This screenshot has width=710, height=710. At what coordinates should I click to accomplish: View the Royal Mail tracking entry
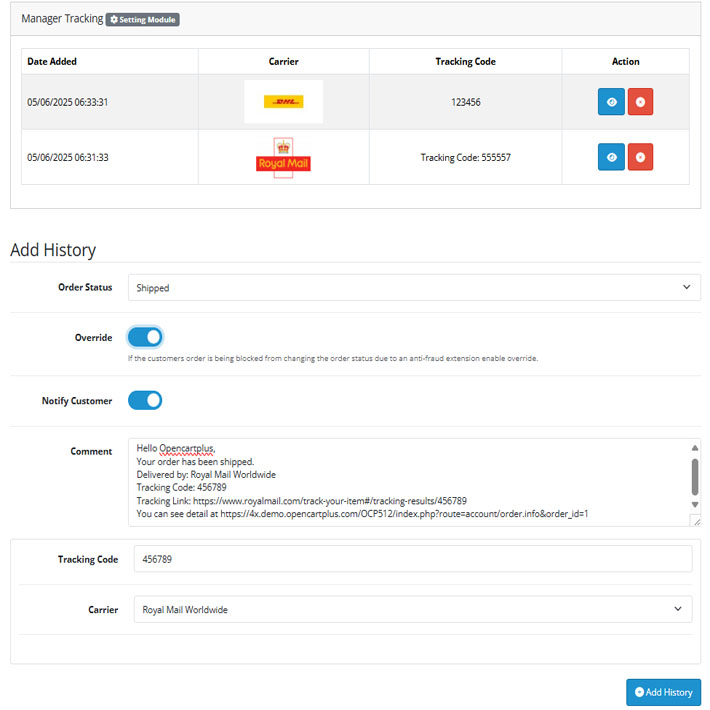pos(611,157)
